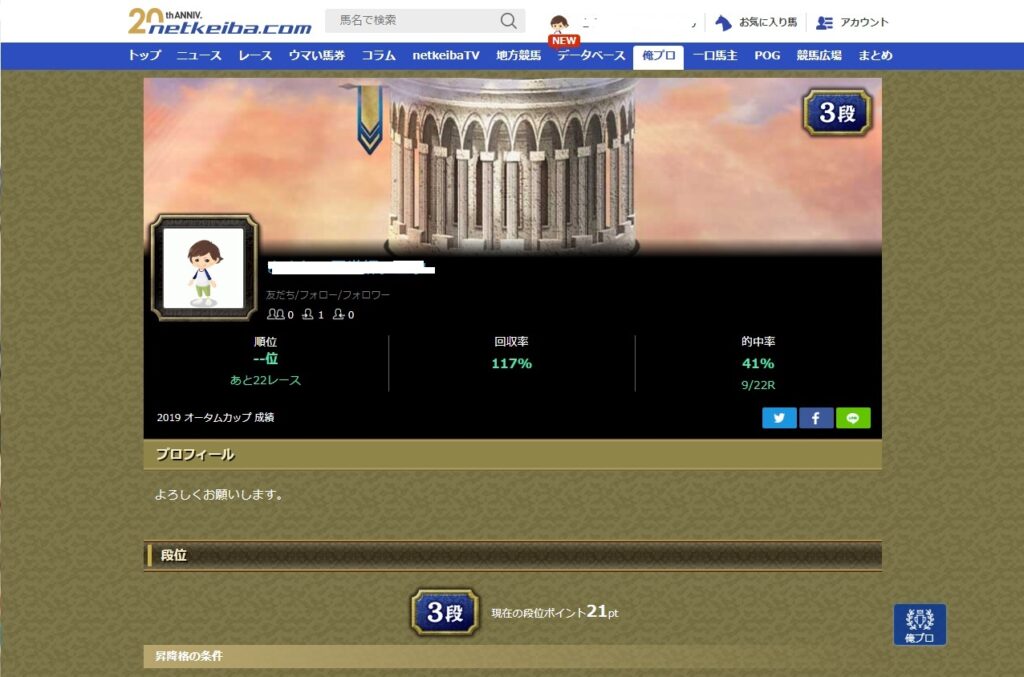Open the トップ menu item
Viewport: 1024px width, 677px height.
[144, 56]
